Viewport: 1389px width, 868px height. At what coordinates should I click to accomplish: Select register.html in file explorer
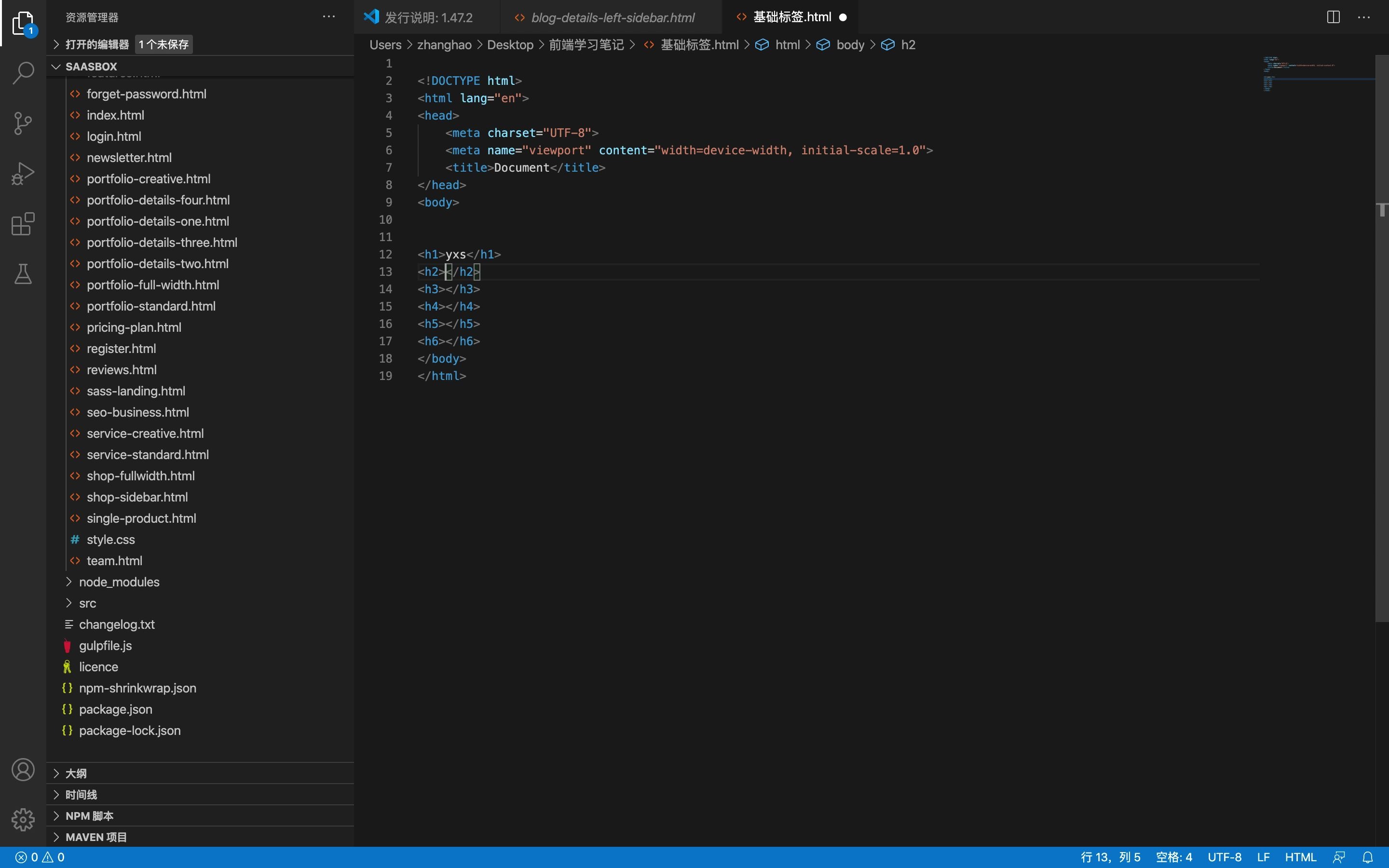121,348
